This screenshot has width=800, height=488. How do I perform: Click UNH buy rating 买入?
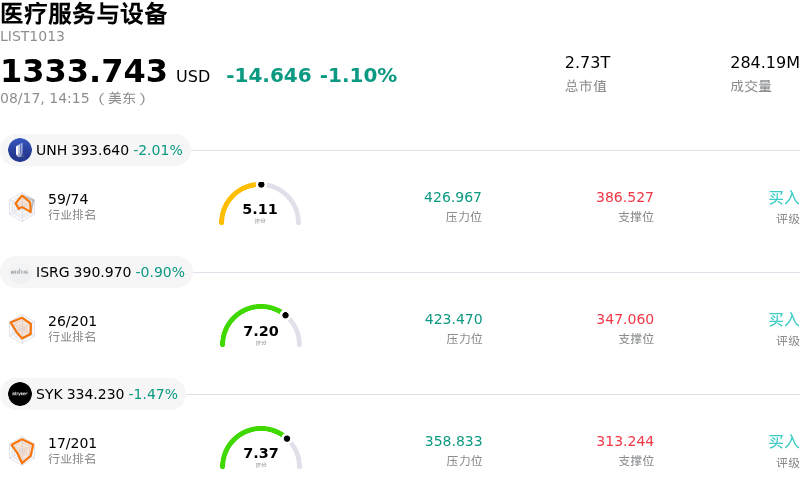pos(784,198)
